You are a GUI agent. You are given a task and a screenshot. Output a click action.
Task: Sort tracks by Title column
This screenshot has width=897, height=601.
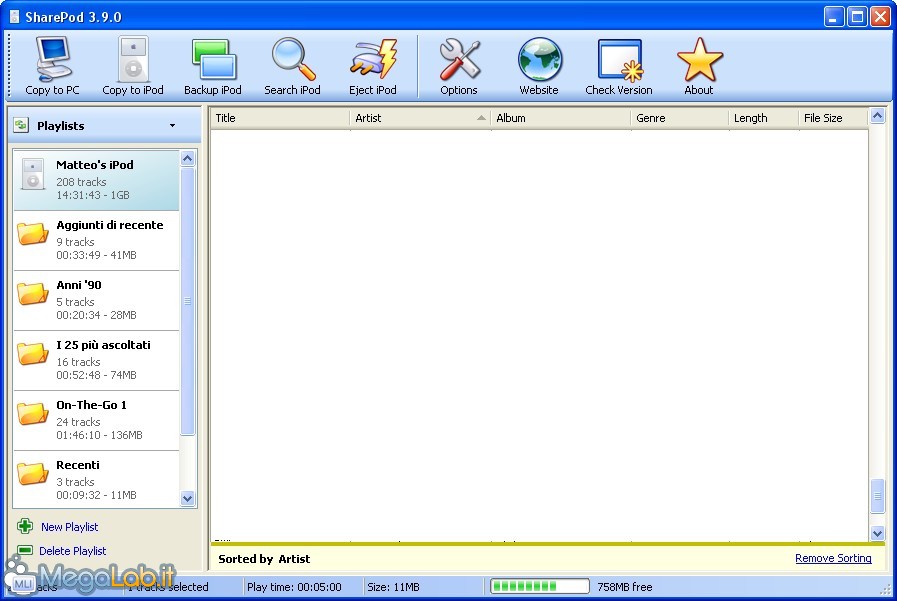click(280, 118)
